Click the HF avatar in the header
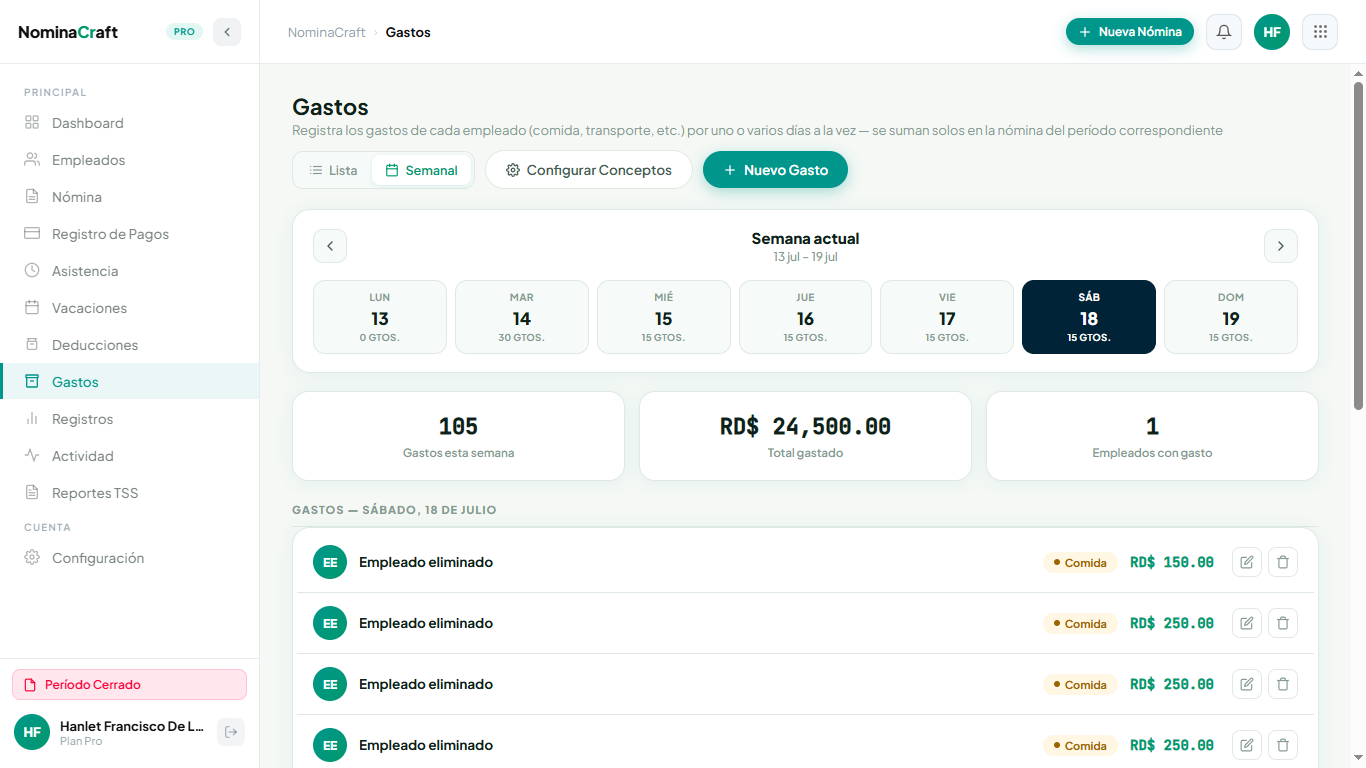Screen dimensions: 1366x768 click(1272, 32)
